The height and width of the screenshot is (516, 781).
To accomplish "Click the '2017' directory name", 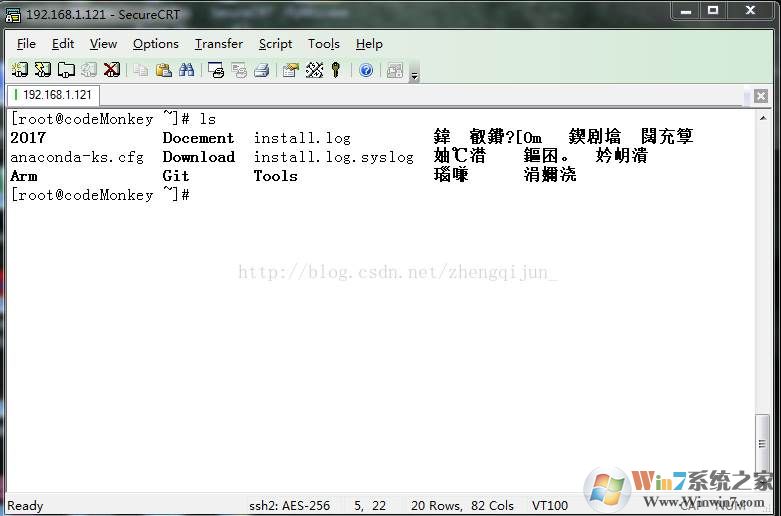I will click(28, 137).
